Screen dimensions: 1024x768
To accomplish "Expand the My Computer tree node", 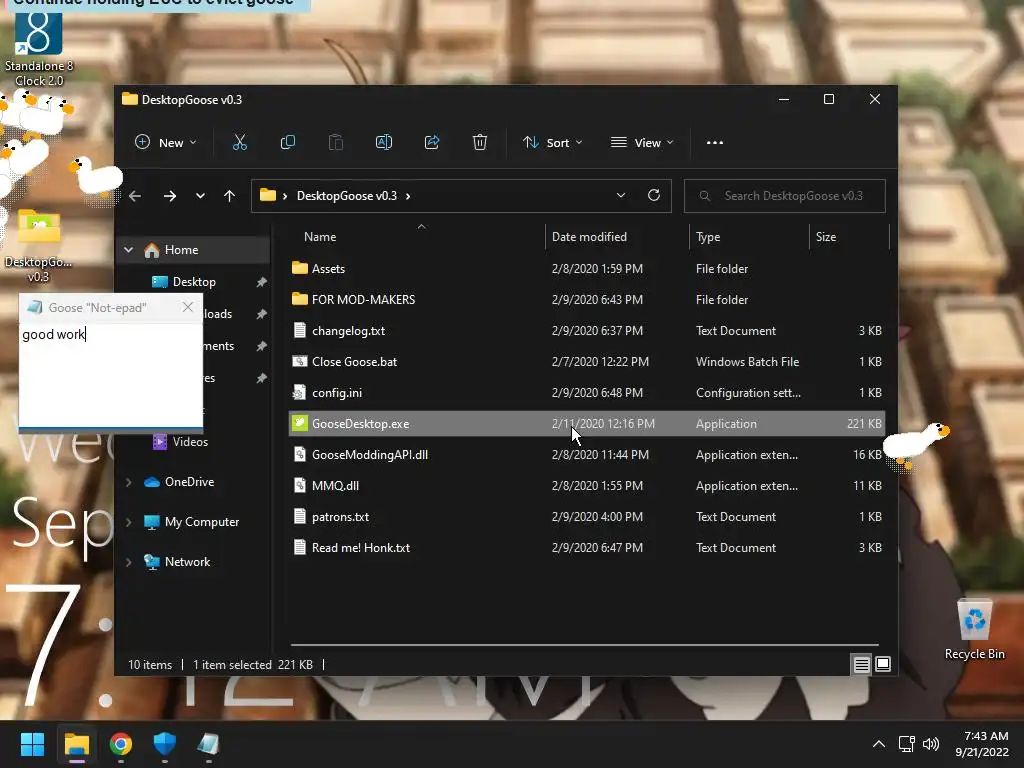I will click(x=129, y=522).
